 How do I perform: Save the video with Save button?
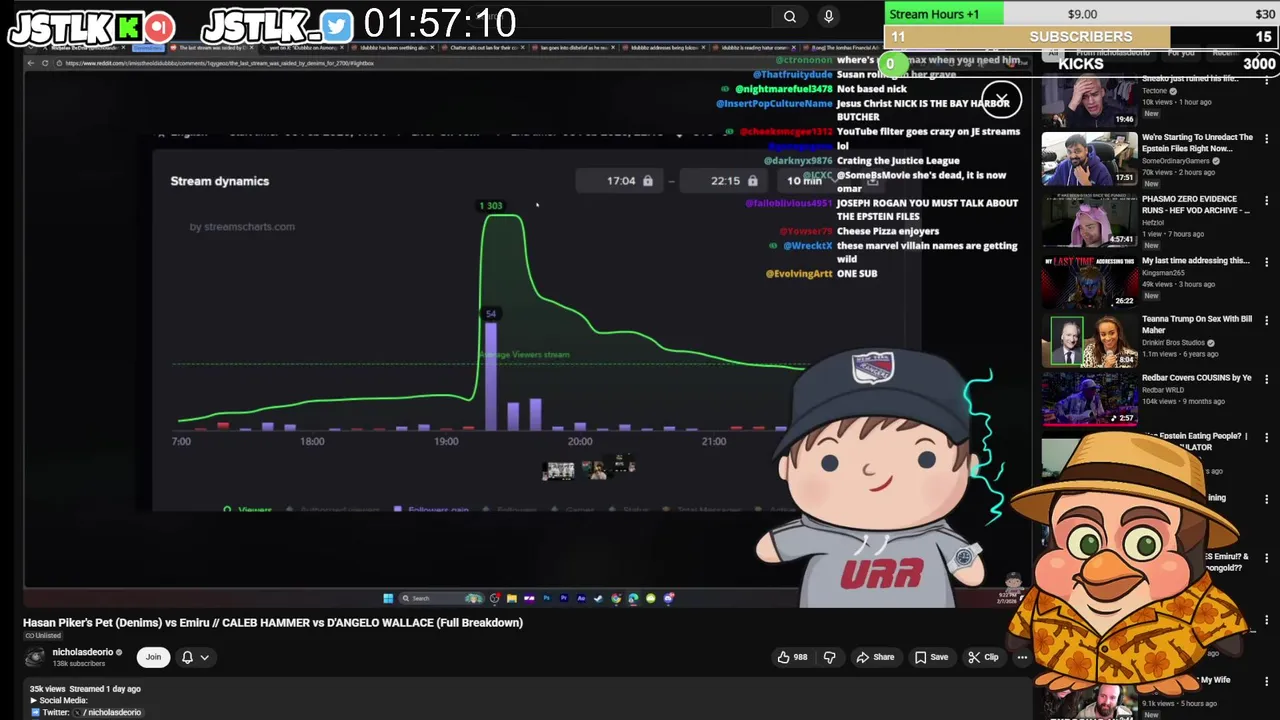coord(930,657)
